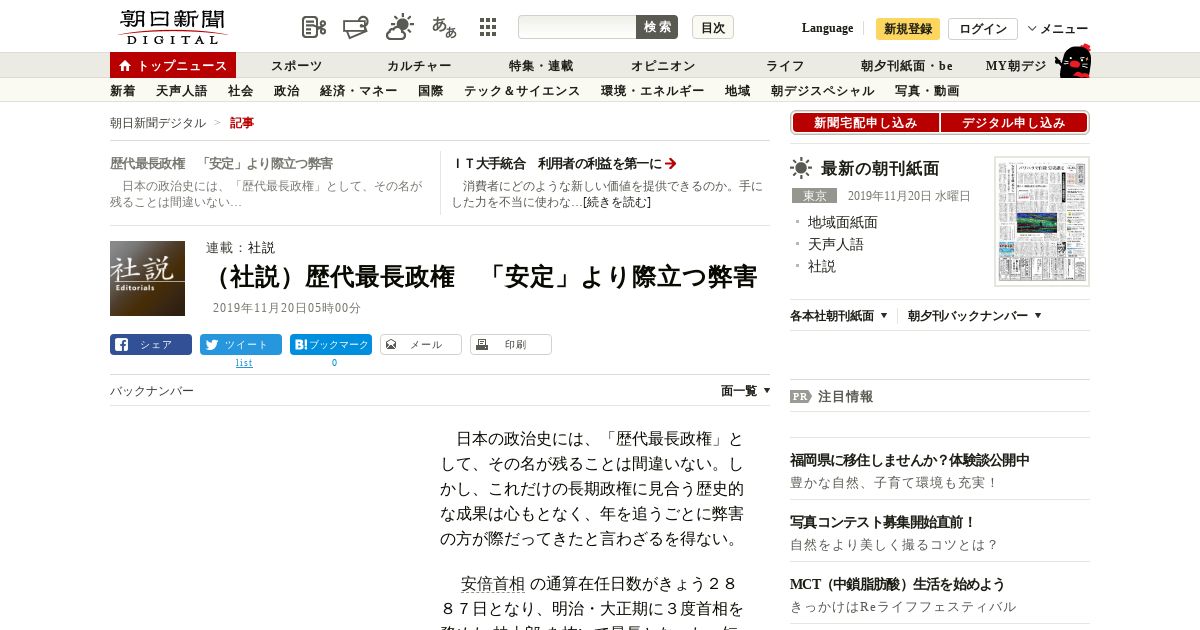Open 政治 in the sub navigation
The height and width of the screenshot is (630, 1200).
[287, 91]
